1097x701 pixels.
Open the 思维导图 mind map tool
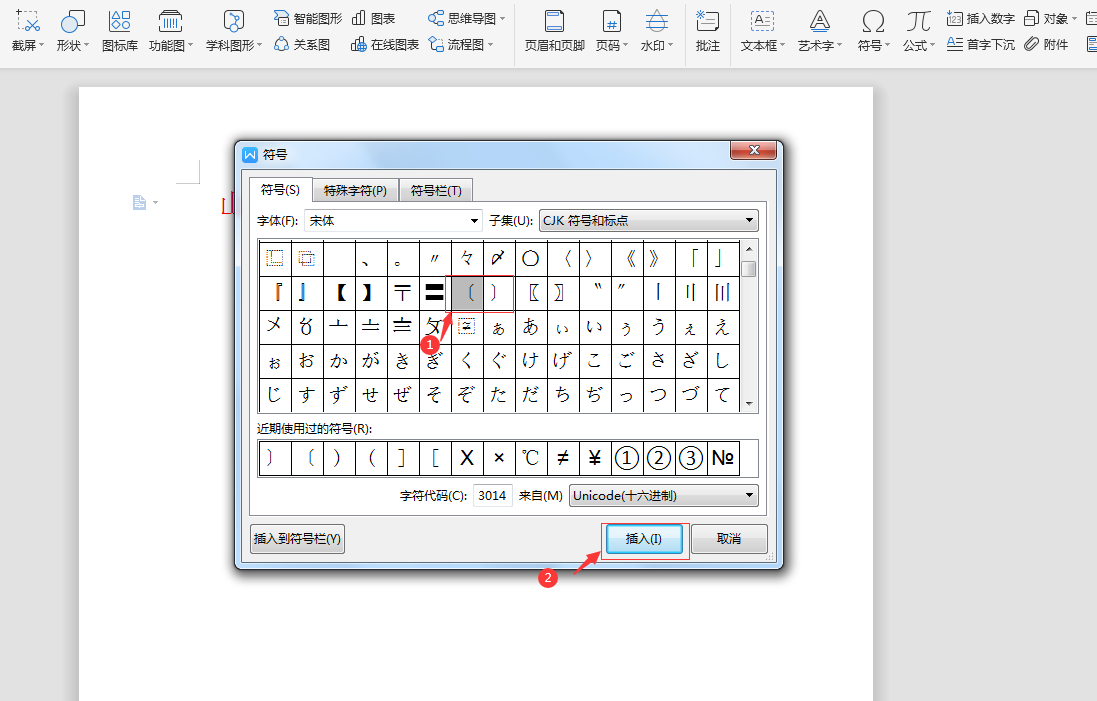point(466,18)
